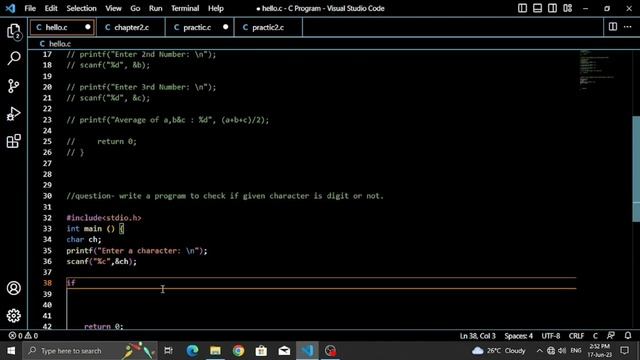Open the Source Control view
This screenshot has width=640, height=360.
click(13, 86)
